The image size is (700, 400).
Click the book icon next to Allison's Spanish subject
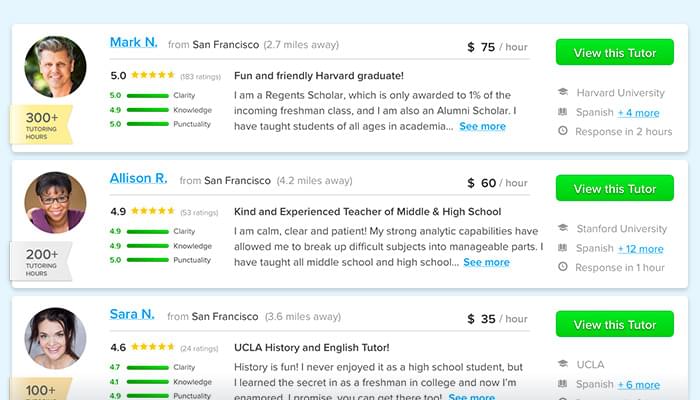point(563,248)
